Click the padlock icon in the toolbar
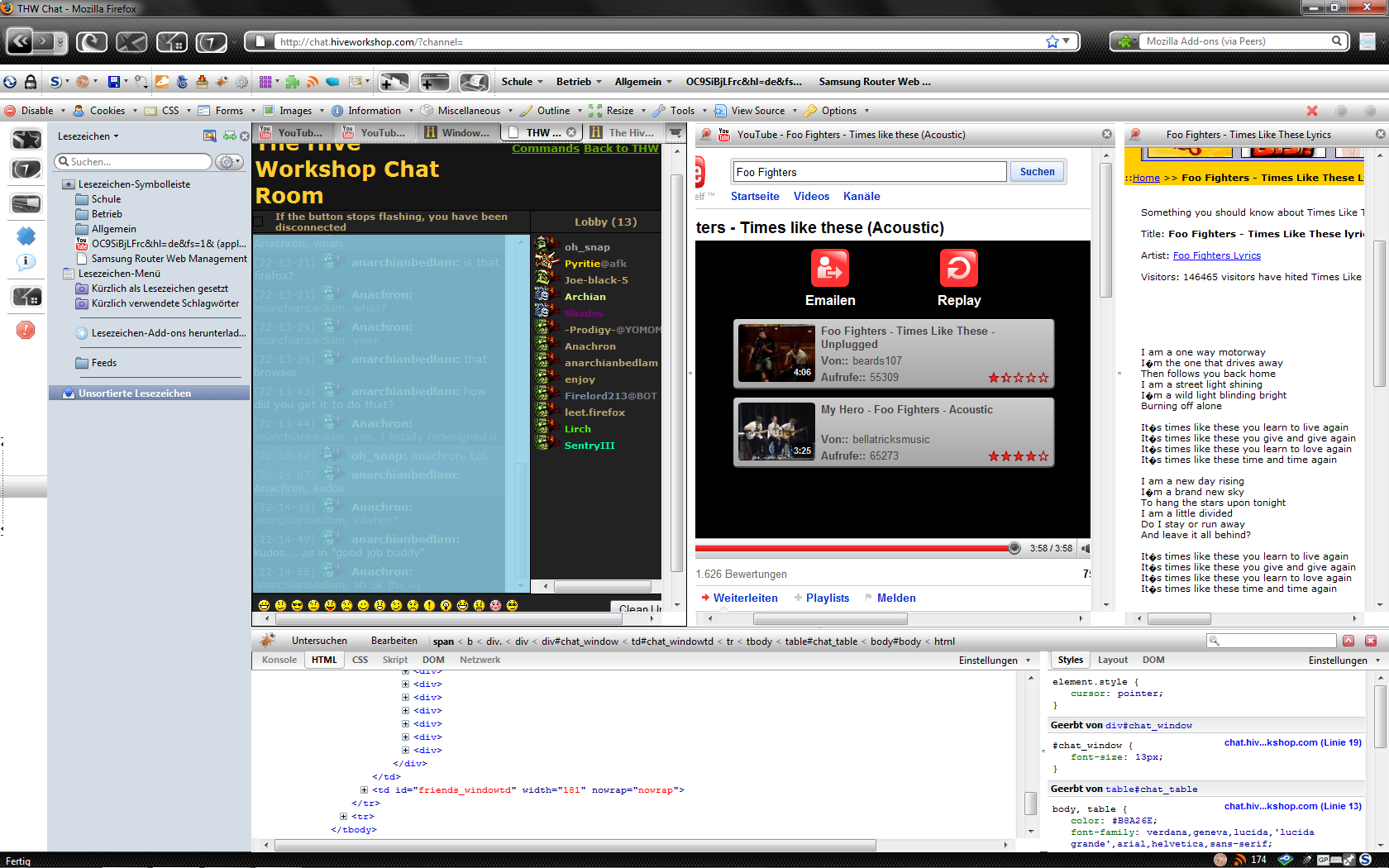Image resolution: width=1389 pixels, height=868 pixels. 31,82
